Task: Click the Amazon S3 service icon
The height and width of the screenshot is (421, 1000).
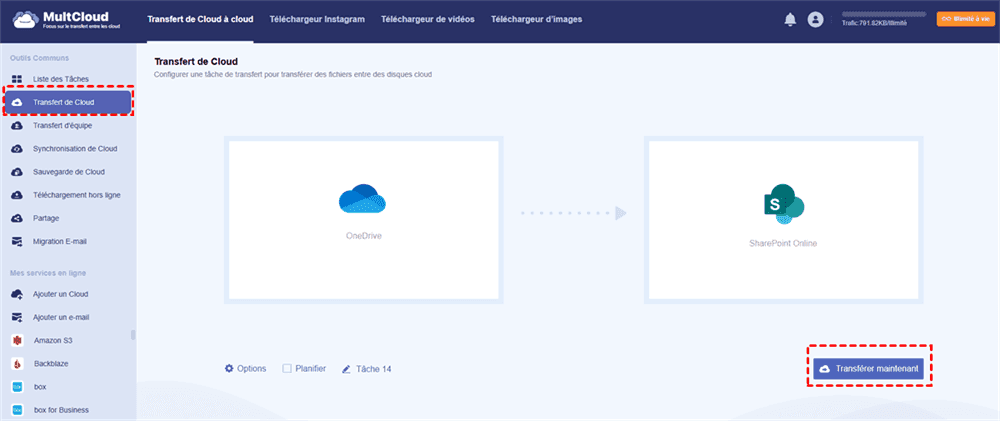Action: tap(18, 341)
